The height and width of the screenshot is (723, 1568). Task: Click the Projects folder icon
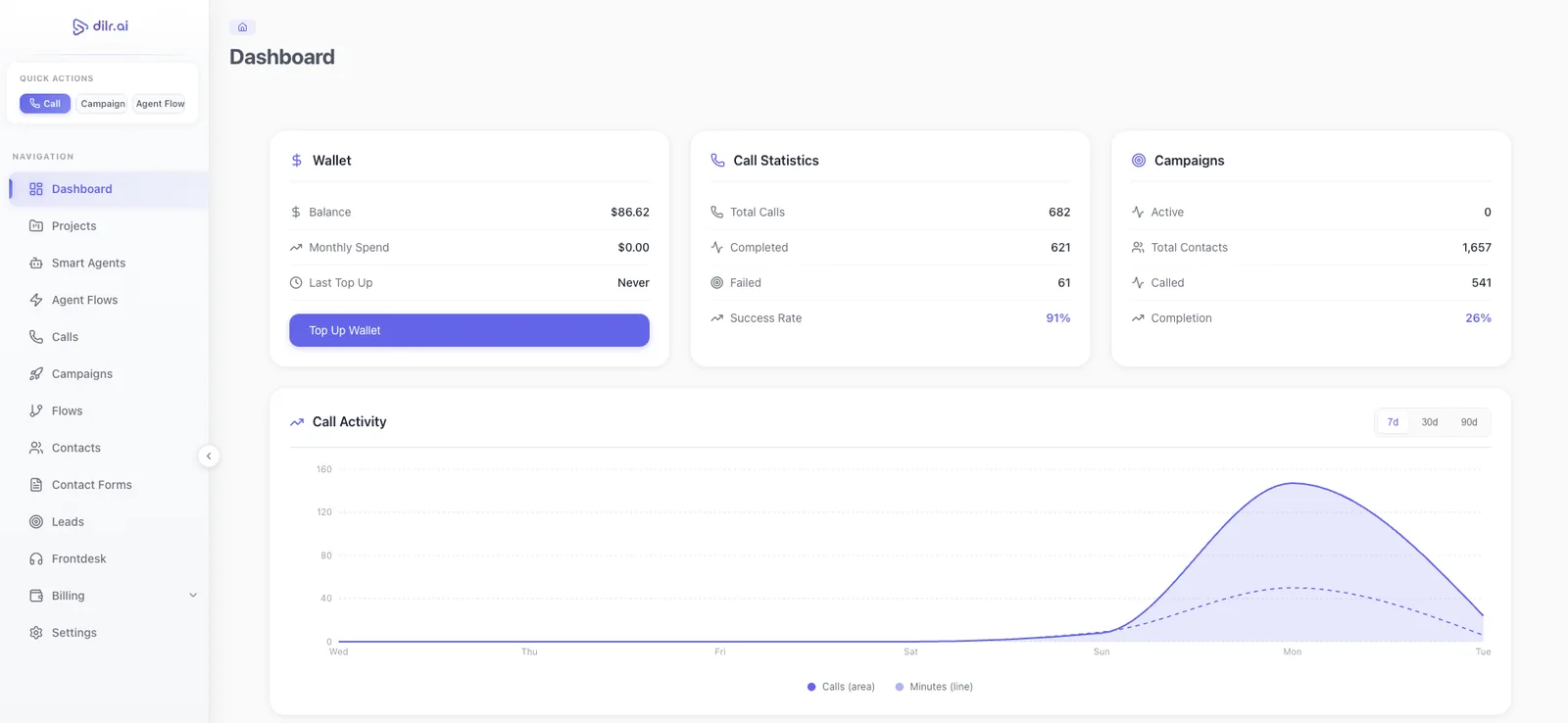click(x=36, y=226)
